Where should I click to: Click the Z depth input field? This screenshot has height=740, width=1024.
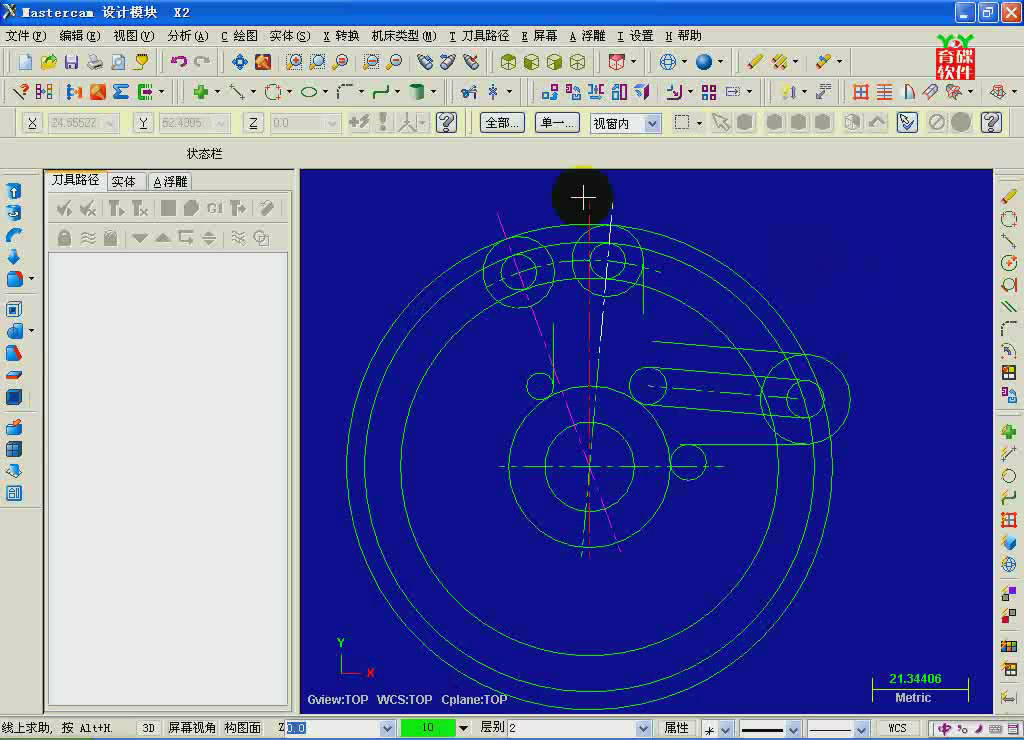[x=333, y=728]
